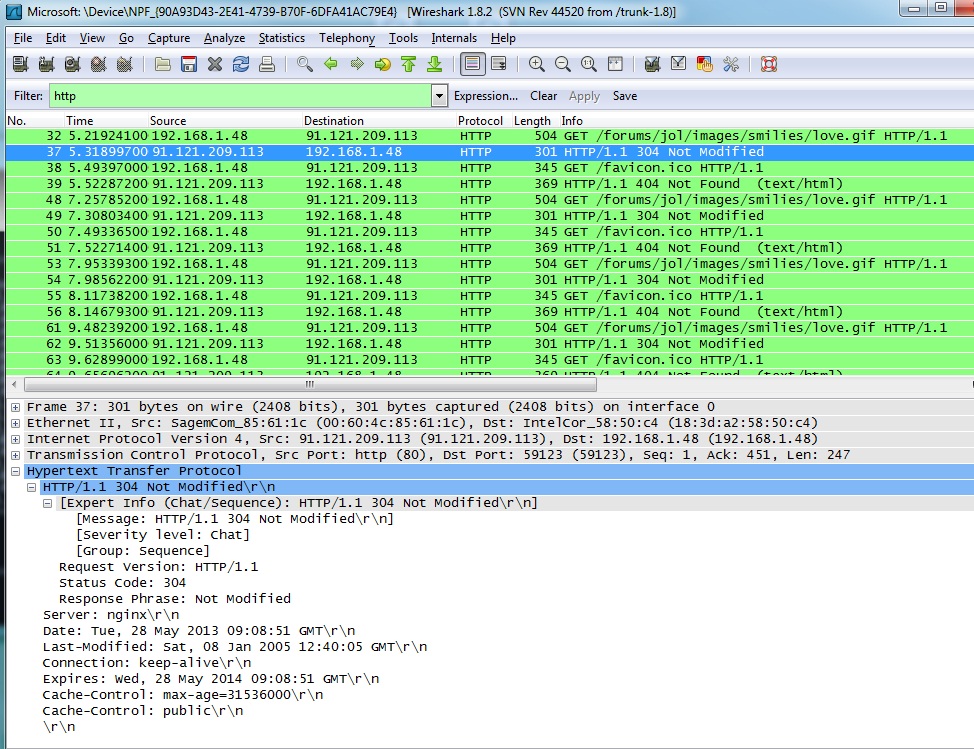This screenshot has width=974, height=749.
Task: Collapse the Expert Info node
Action: [x=48, y=504]
